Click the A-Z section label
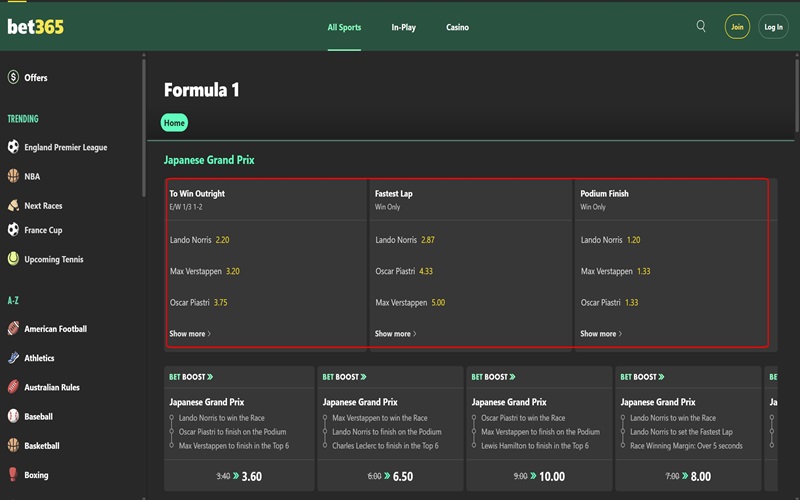Viewport: 800px width, 500px height. (x=13, y=301)
